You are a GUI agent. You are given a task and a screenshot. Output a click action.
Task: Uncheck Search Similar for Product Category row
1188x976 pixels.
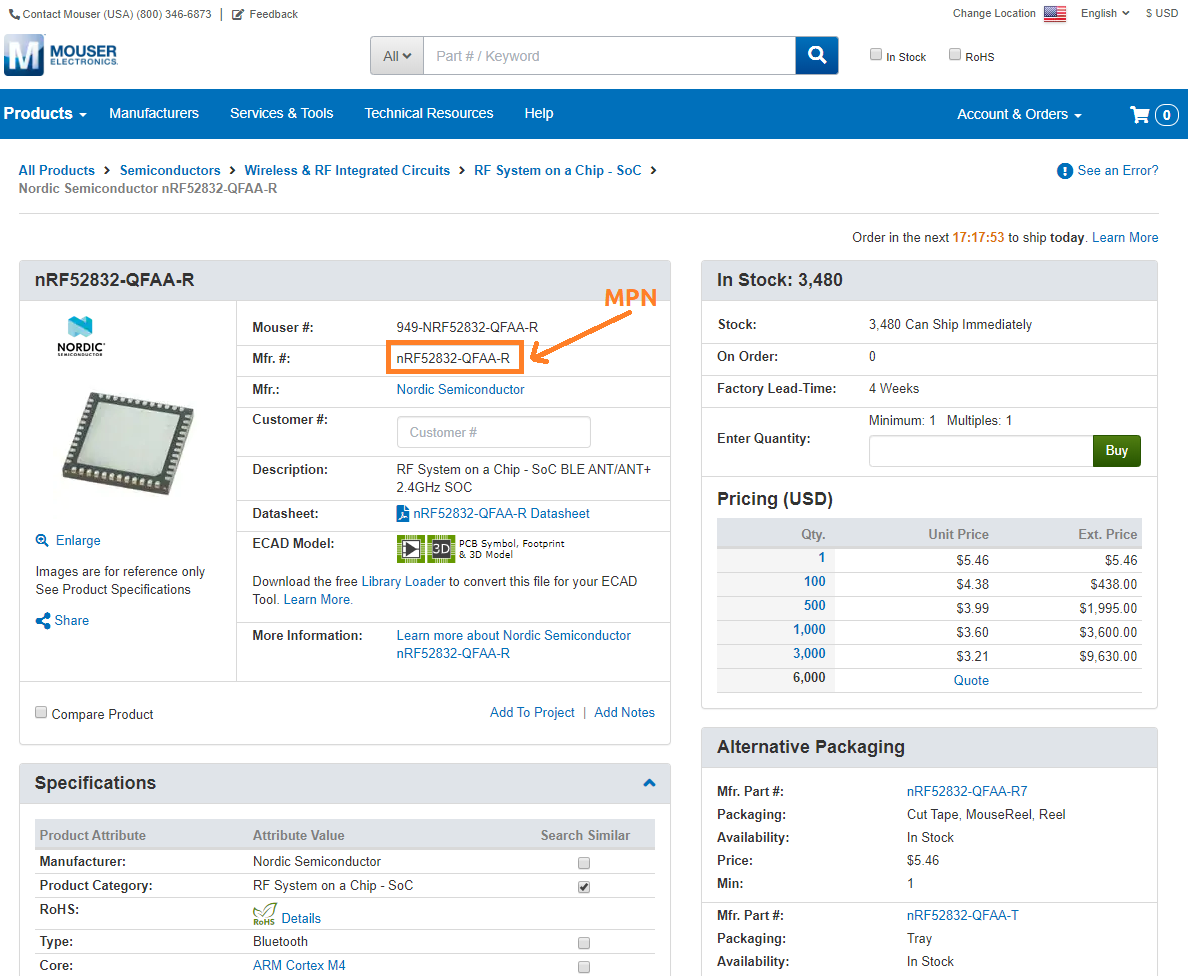pos(583,887)
